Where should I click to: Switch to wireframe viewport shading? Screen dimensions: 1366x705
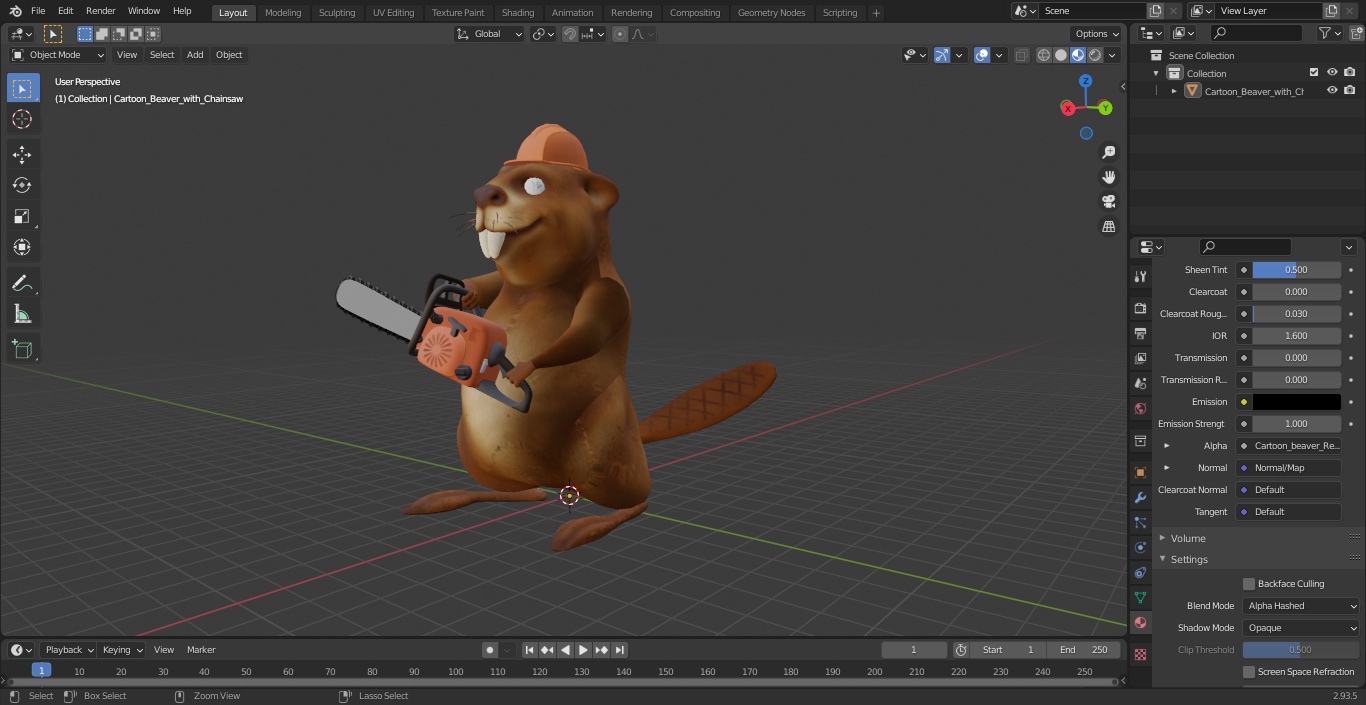point(1044,55)
